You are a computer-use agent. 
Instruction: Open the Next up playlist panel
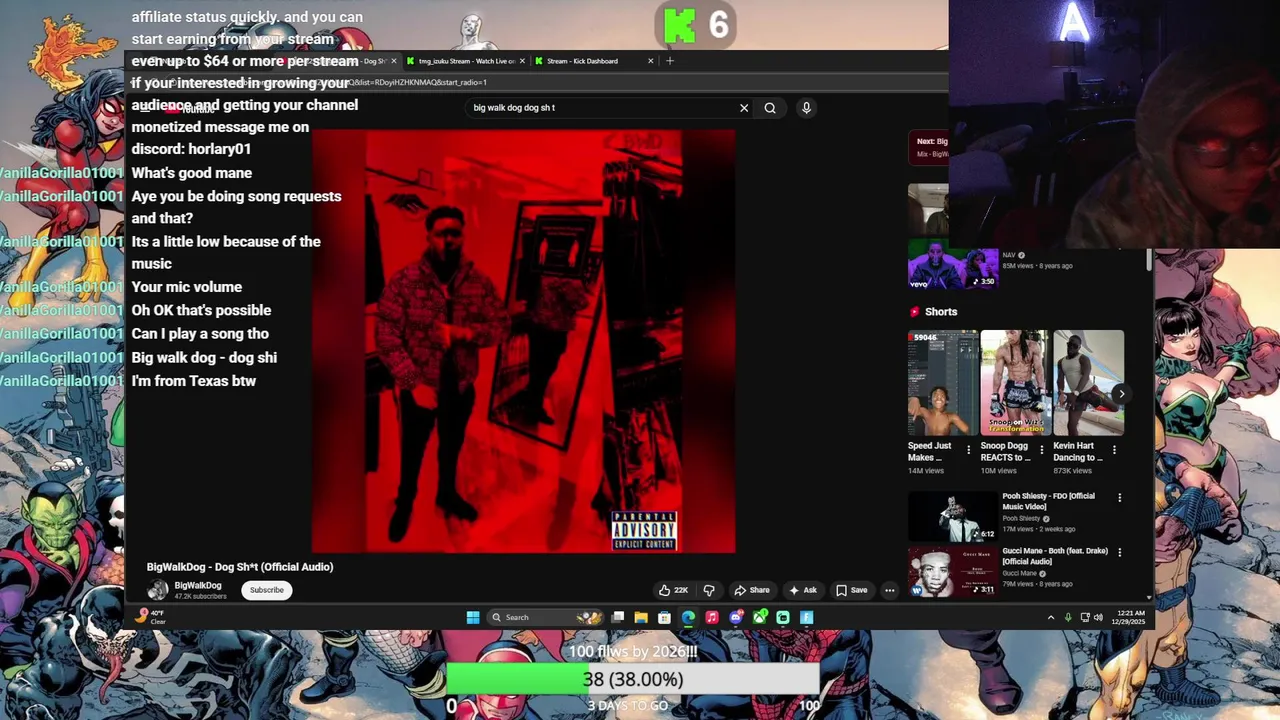(x=928, y=147)
